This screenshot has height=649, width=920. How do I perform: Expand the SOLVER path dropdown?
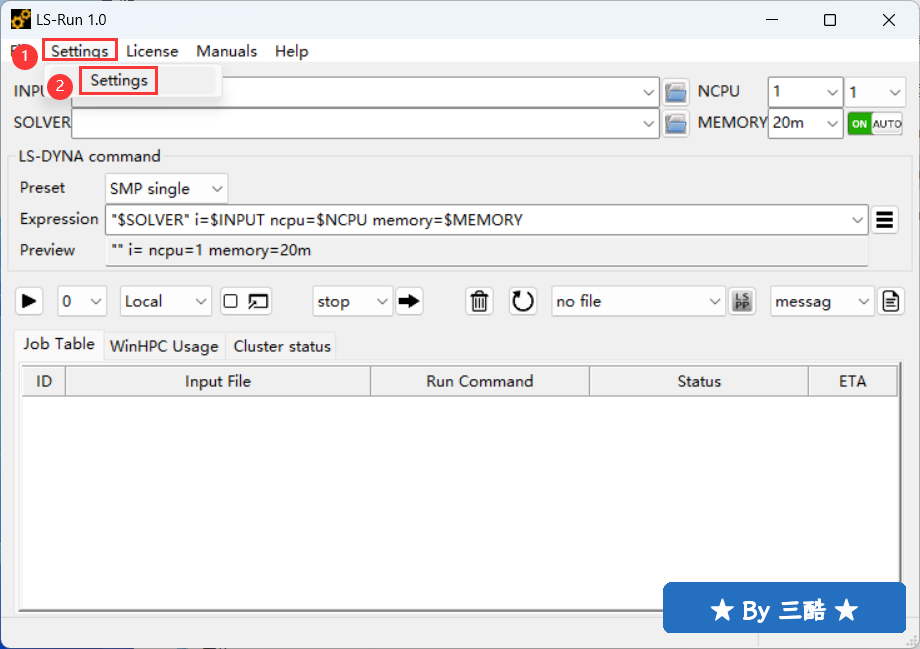648,123
